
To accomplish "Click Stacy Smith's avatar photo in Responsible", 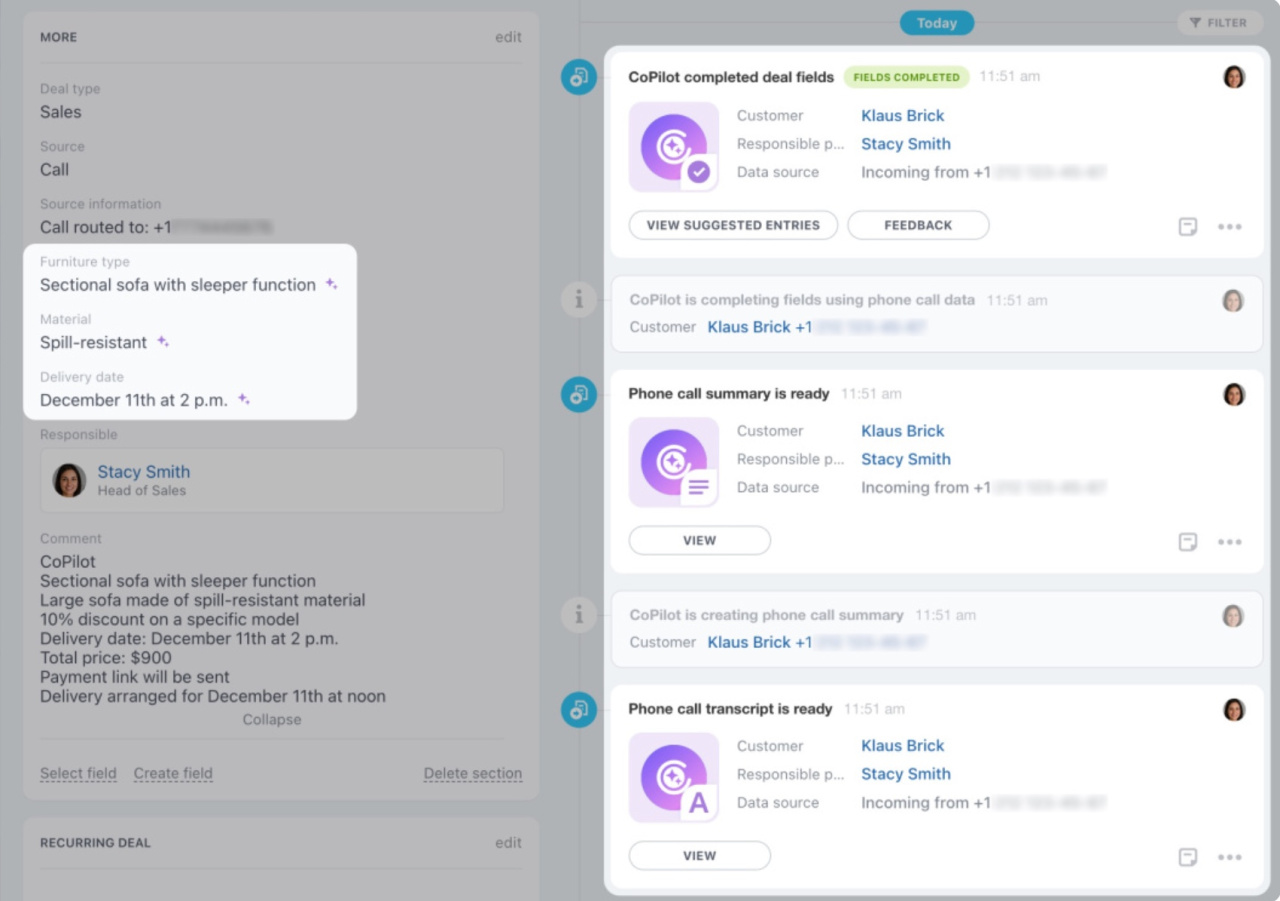I will 69,480.
